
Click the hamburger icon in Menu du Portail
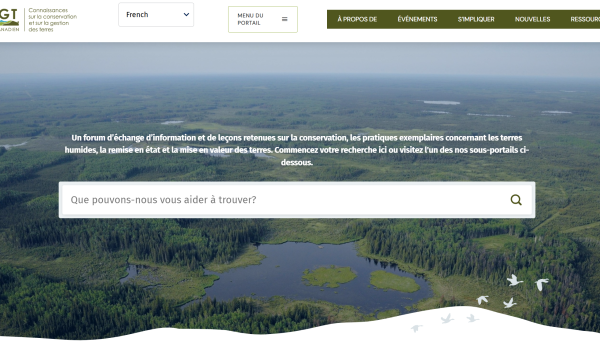click(x=285, y=19)
